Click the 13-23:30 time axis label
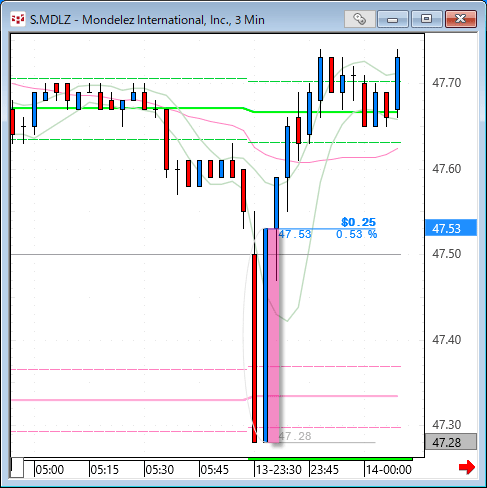The width and height of the screenshot is (487, 488). (279, 470)
